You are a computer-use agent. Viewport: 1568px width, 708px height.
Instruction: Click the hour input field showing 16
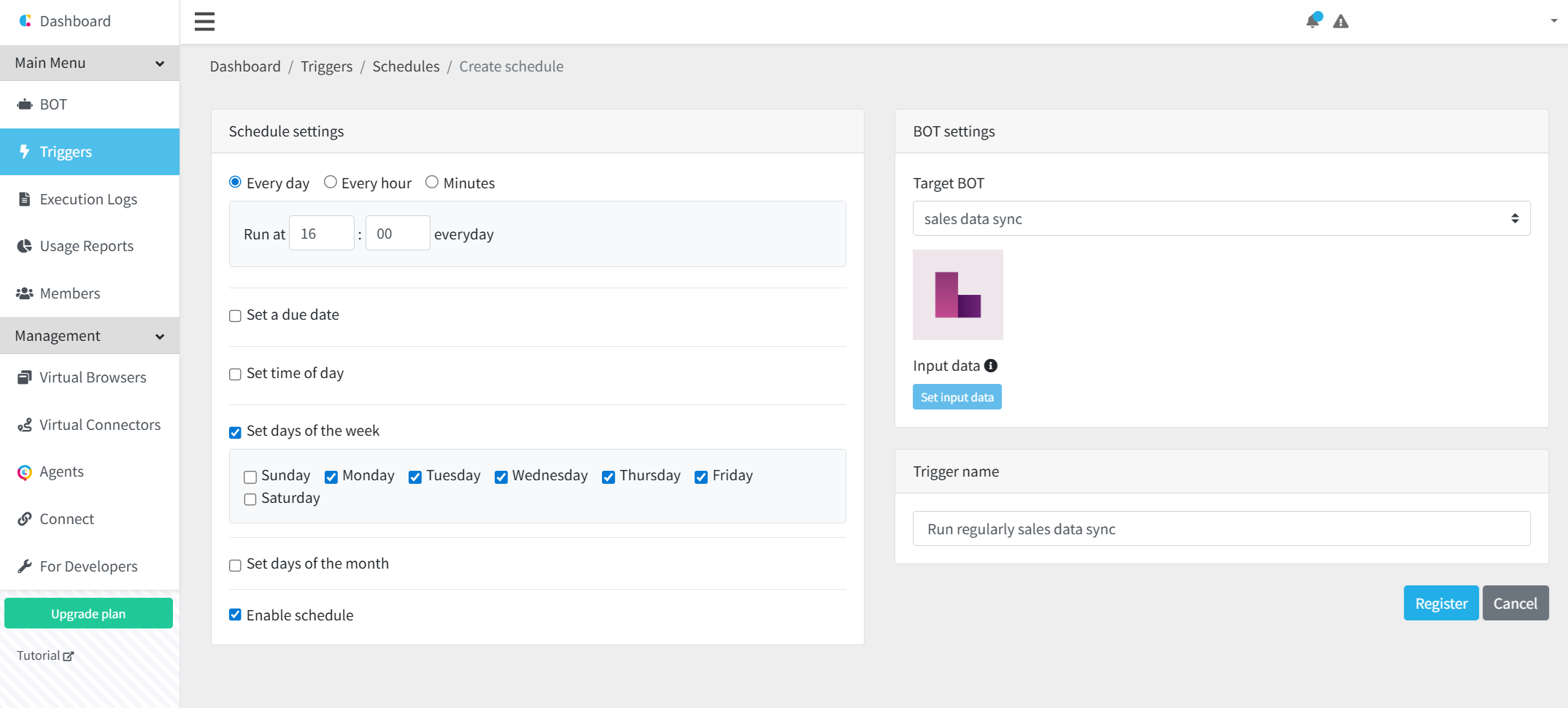322,234
